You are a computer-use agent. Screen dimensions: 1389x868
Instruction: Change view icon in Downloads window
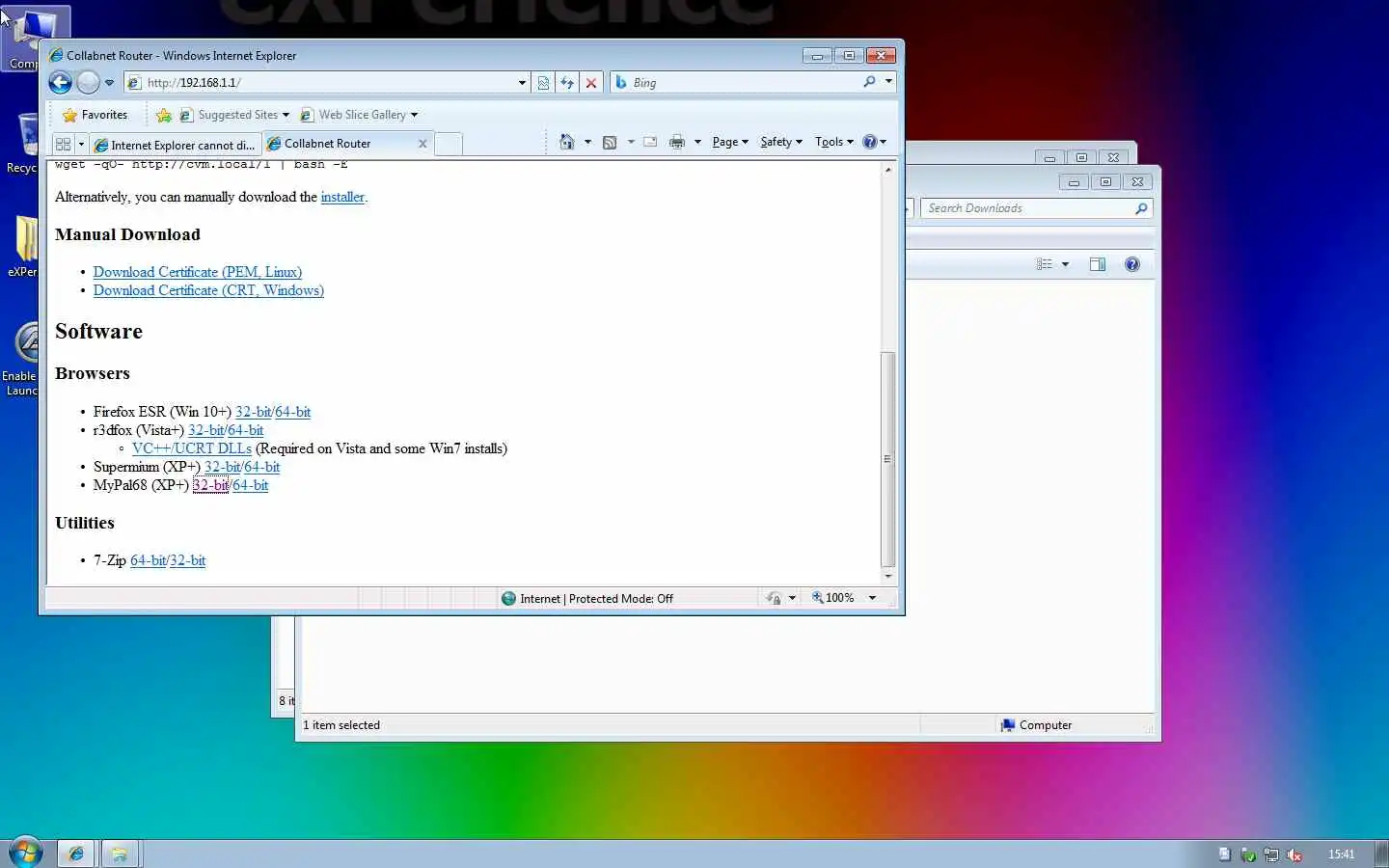1044,264
